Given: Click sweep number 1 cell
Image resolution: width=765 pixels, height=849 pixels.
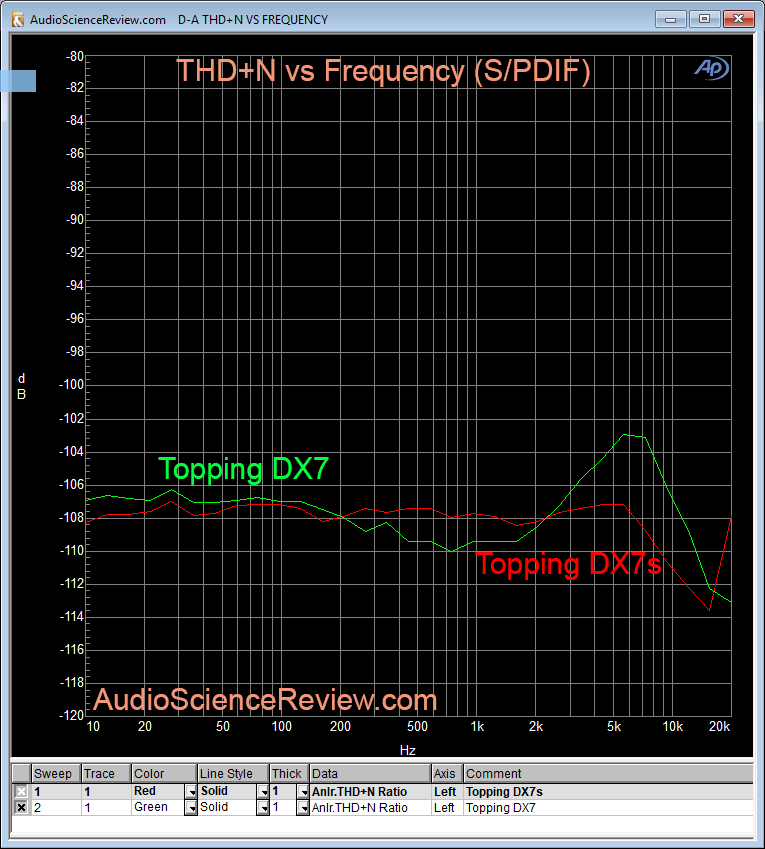Looking at the screenshot, I should 56,792.
